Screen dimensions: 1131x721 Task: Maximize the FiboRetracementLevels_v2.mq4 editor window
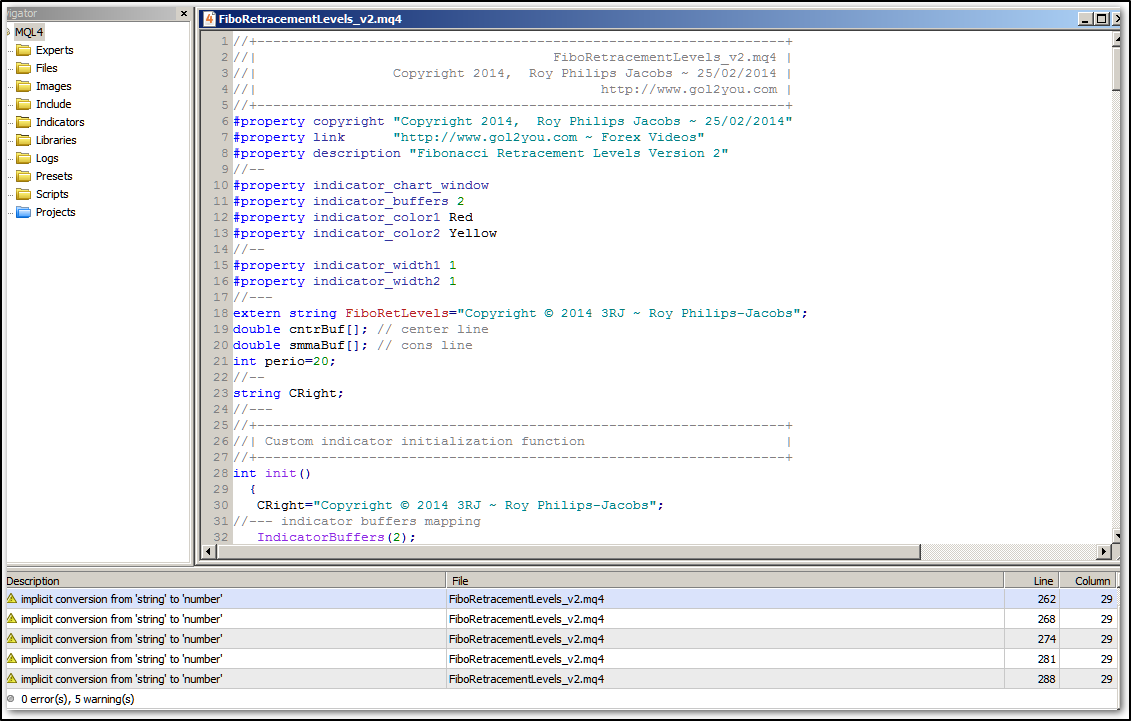(1101, 19)
